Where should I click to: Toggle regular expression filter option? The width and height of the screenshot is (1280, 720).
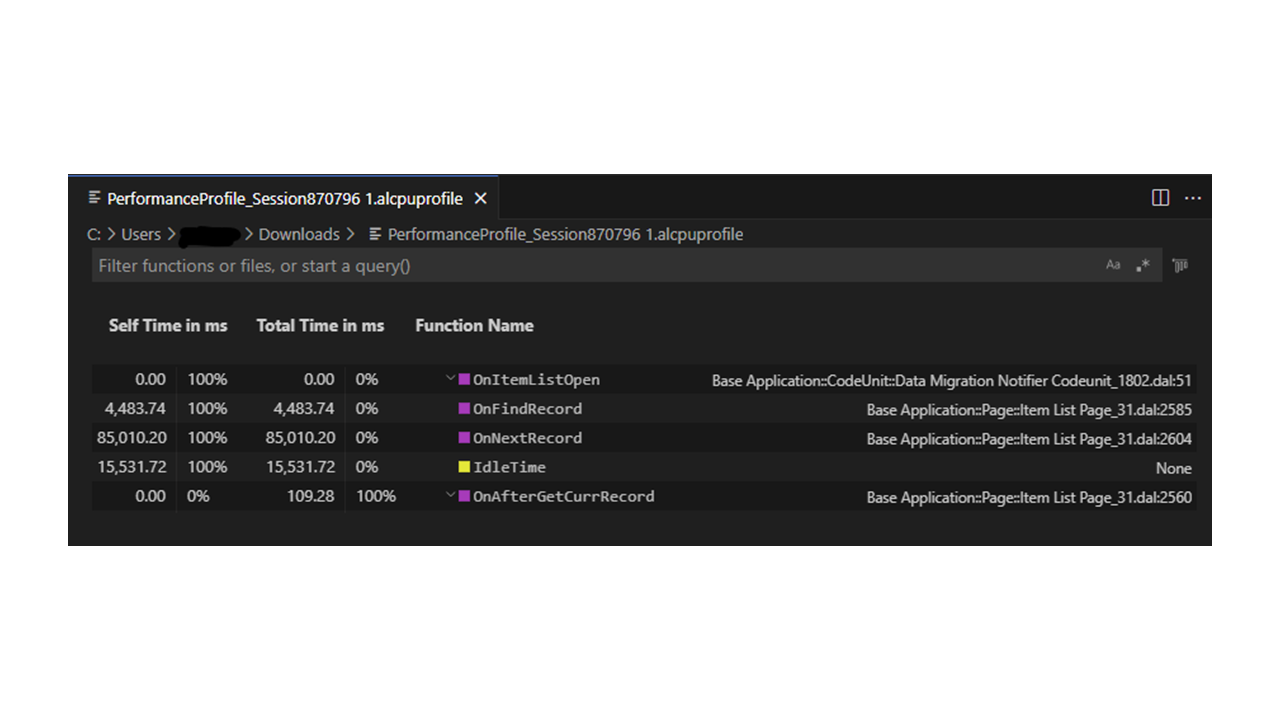1143,266
